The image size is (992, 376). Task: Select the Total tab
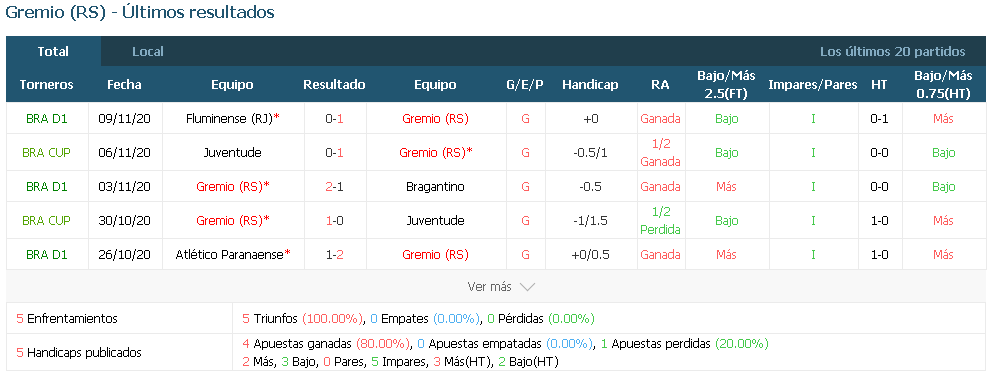pos(53,52)
